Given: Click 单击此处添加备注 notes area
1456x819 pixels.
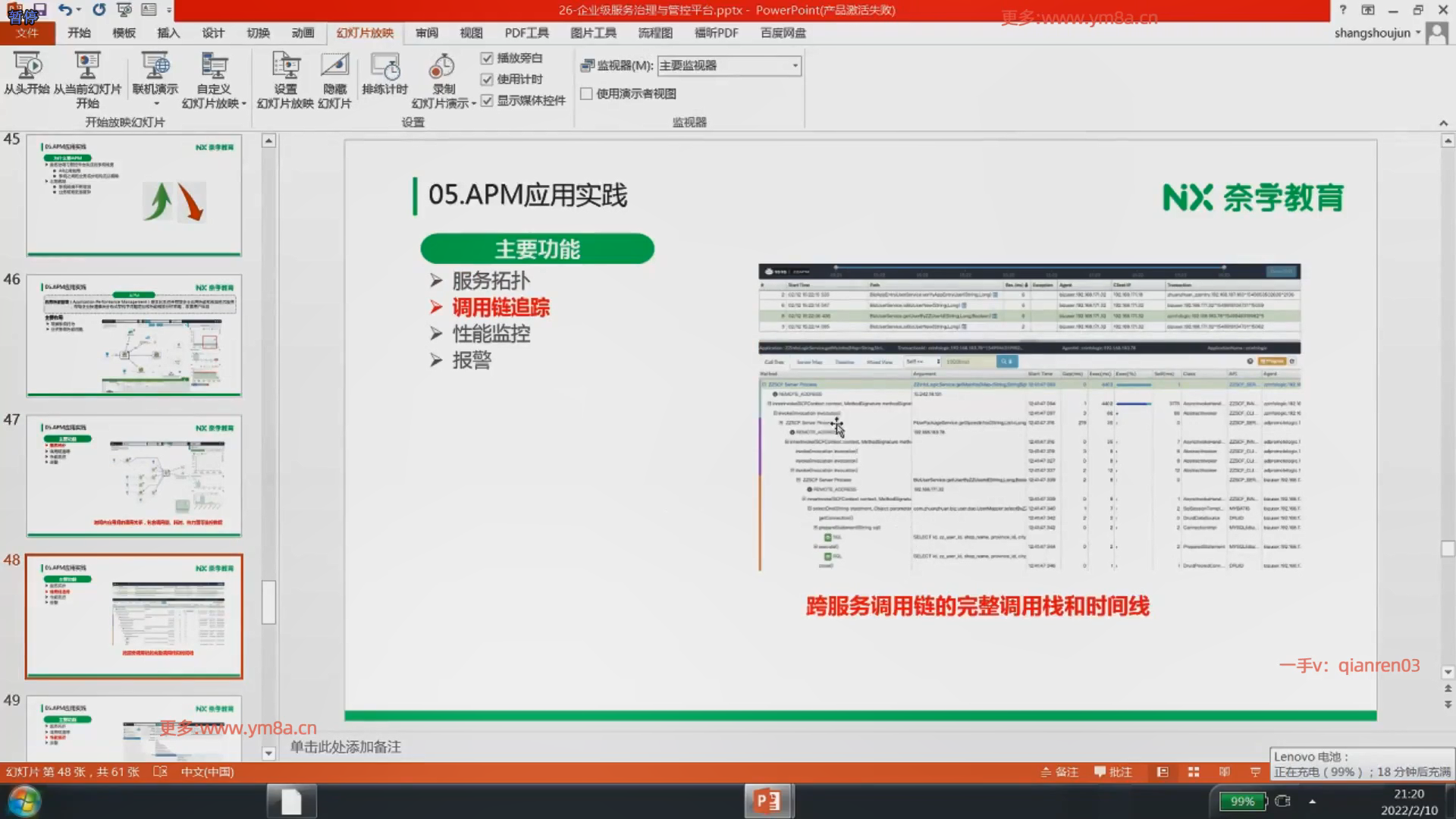Looking at the screenshot, I should click(x=346, y=747).
